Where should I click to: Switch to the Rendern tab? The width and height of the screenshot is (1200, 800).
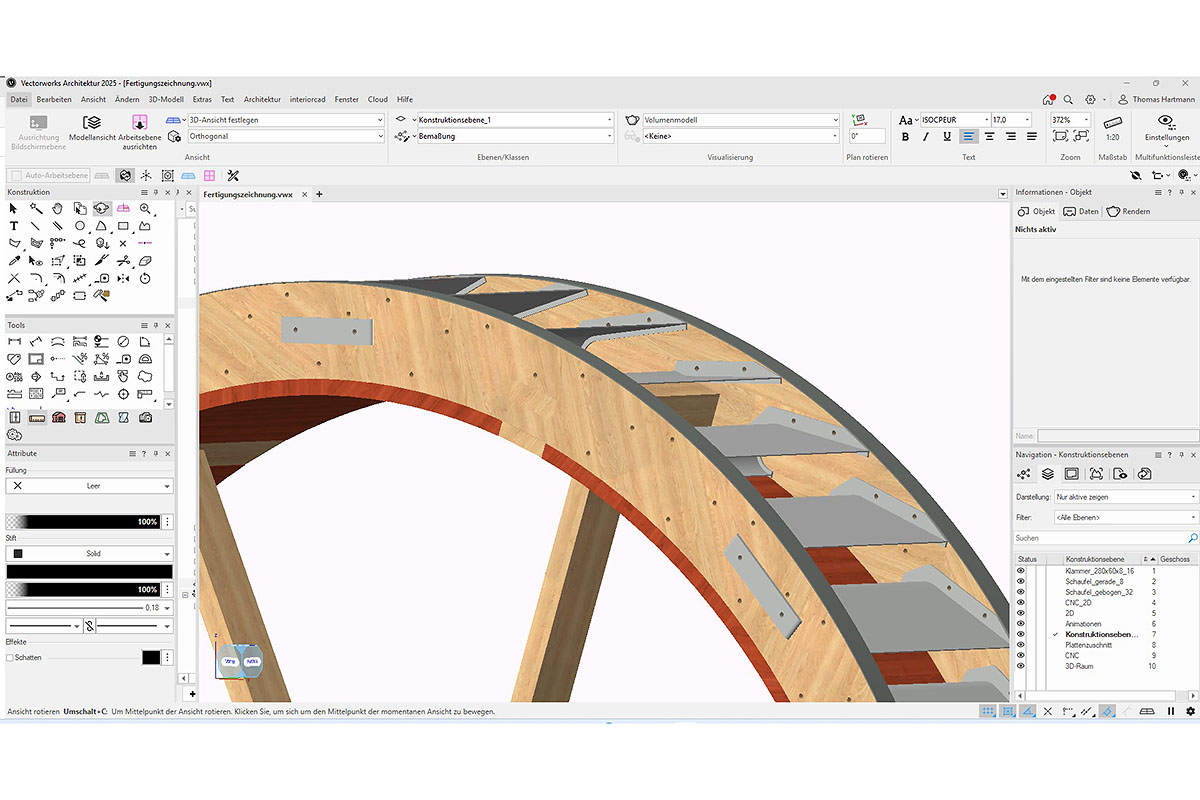click(1128, 212)
